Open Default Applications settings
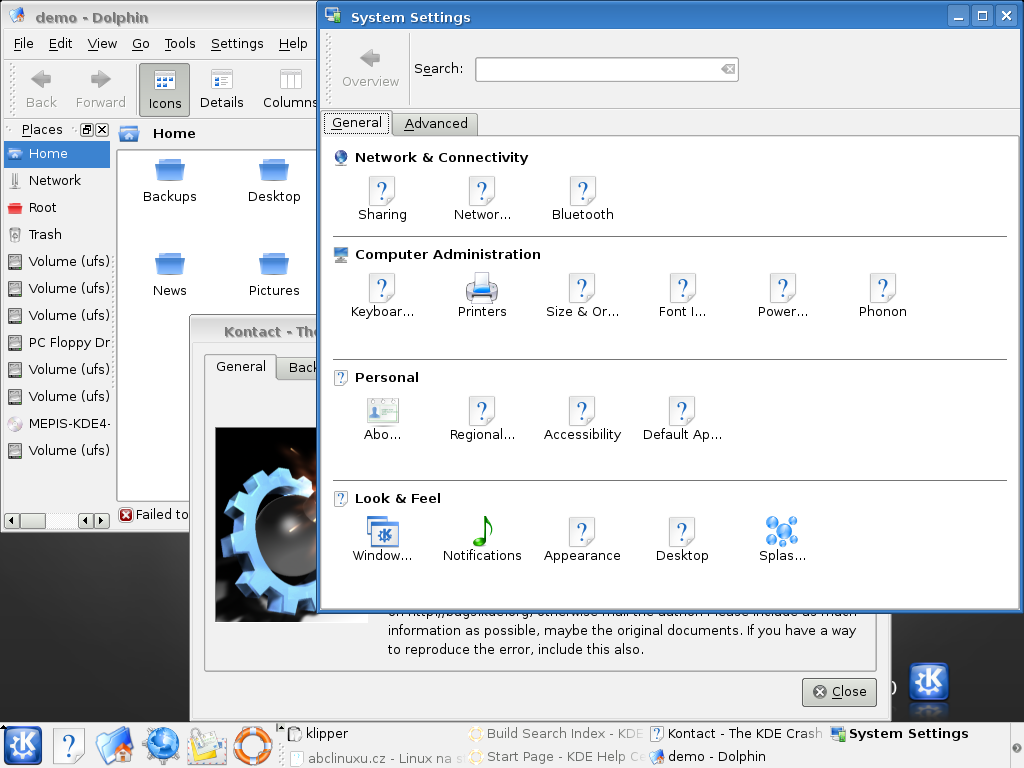Image resolution: width=1024 pixels, height=768 pixels. pos(682,419)
